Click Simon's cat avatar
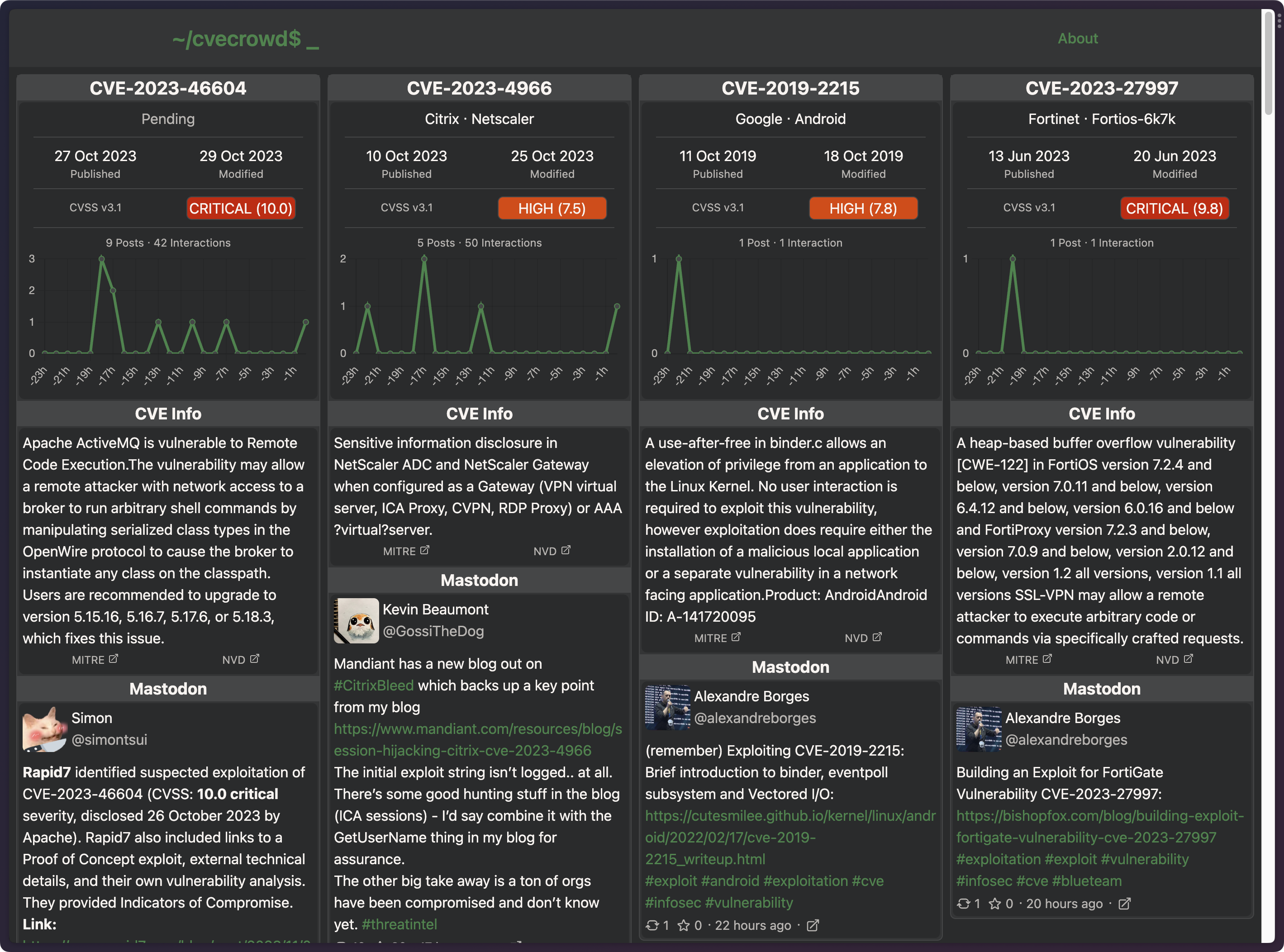The image size is (1284, 952). (x=45, y=729)
